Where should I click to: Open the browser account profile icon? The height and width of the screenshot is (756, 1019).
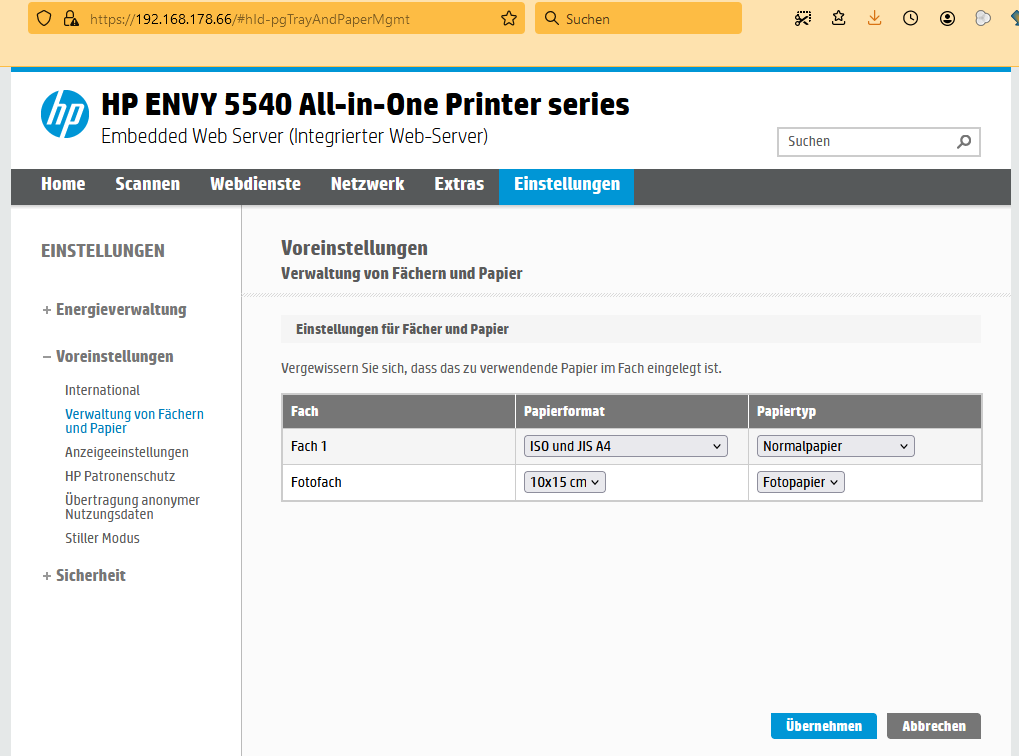947,18
